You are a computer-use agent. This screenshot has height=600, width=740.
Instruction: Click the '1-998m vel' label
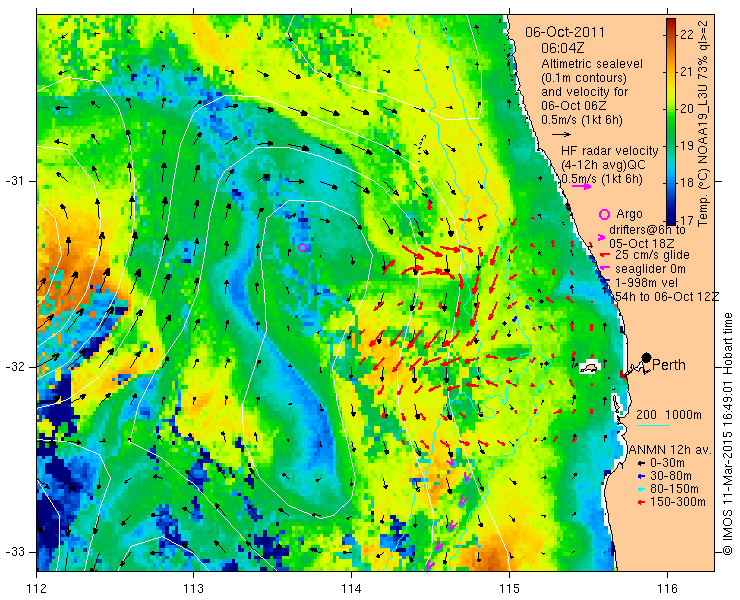[647, 283]
